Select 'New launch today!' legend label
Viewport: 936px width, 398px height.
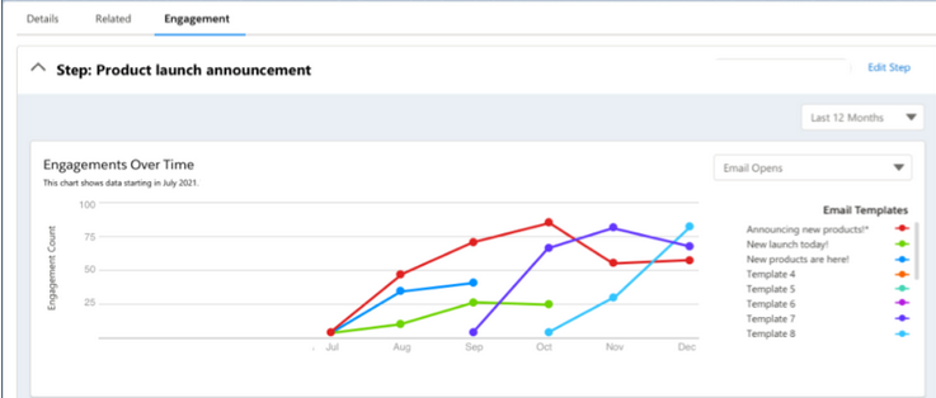pyautogui.click(x=787, y=244)
